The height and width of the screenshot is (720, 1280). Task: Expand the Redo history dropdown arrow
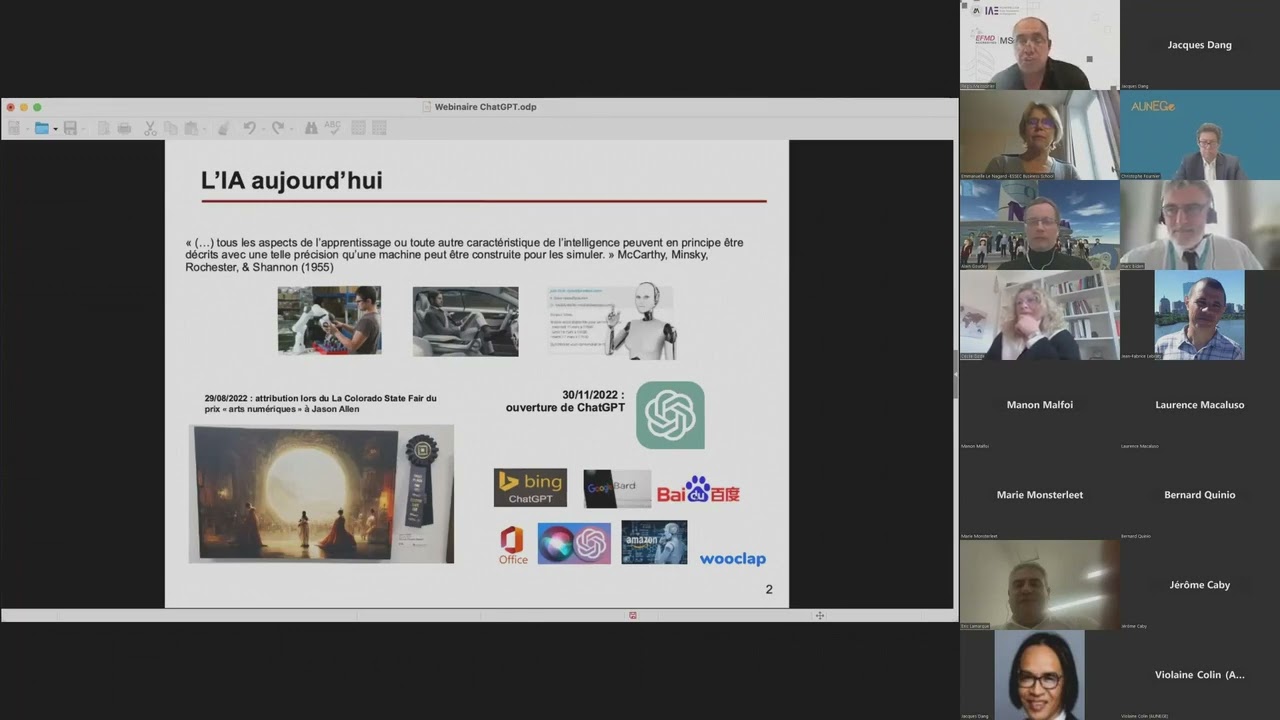(291, 129)
